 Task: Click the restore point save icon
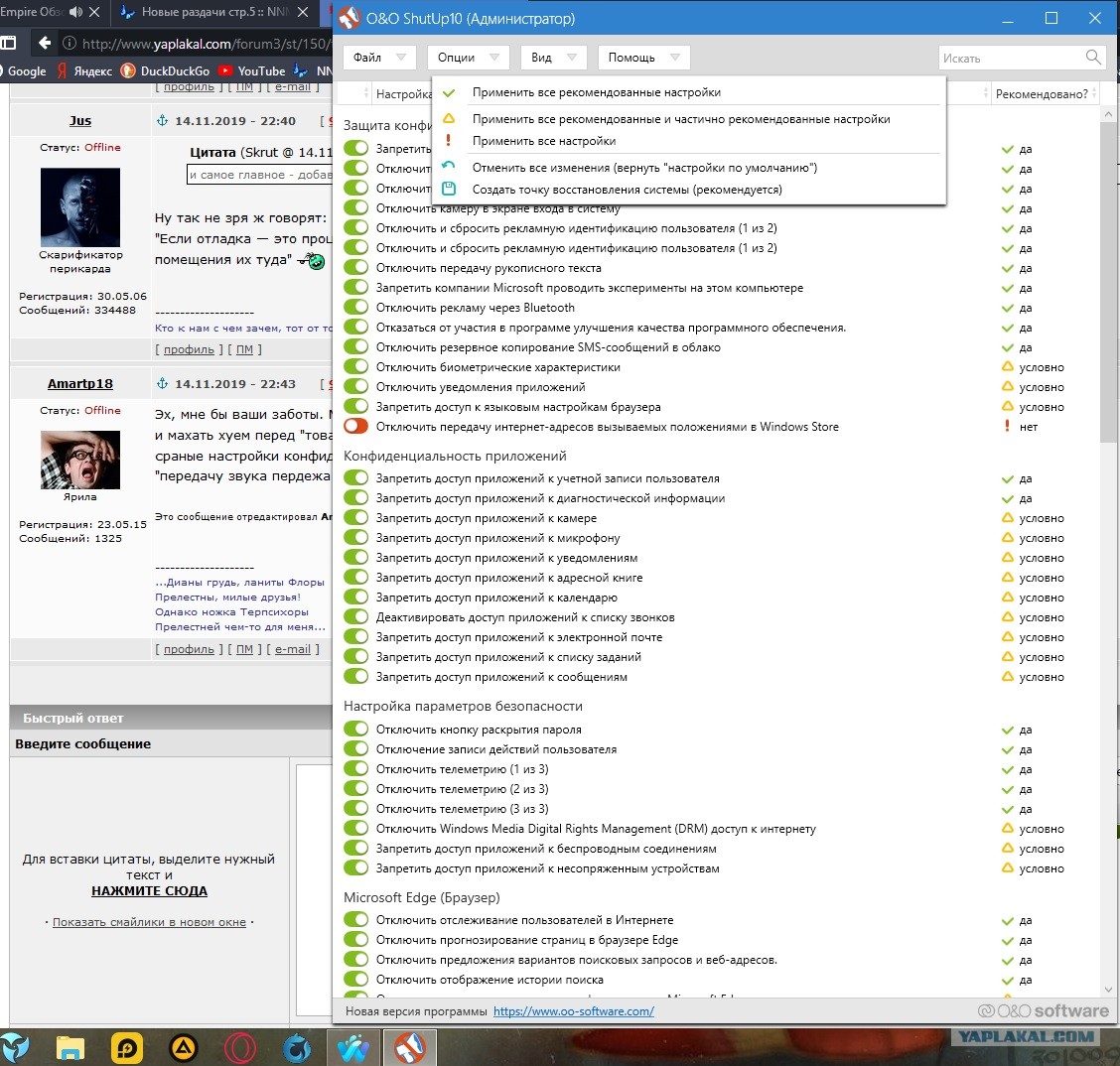coord(449,190)
